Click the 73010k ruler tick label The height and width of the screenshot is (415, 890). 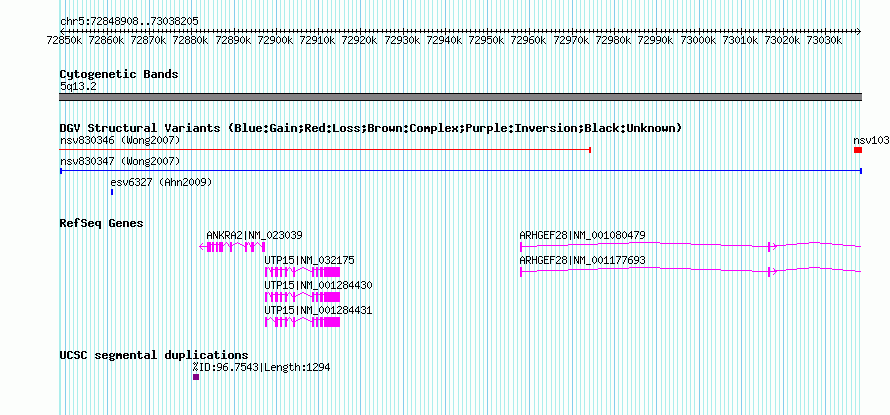point(740,40)
